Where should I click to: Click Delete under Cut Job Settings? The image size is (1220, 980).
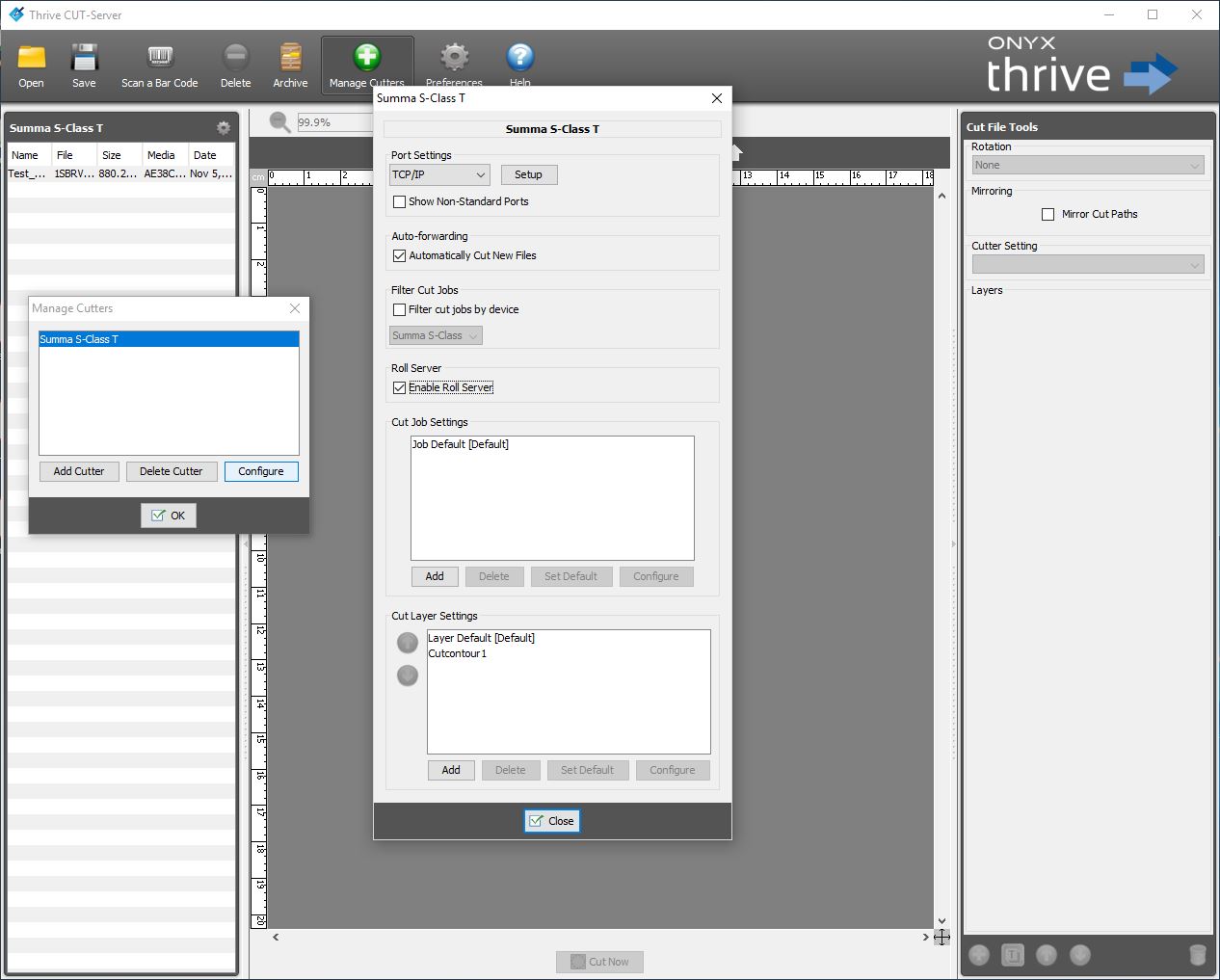pos(494,576)
